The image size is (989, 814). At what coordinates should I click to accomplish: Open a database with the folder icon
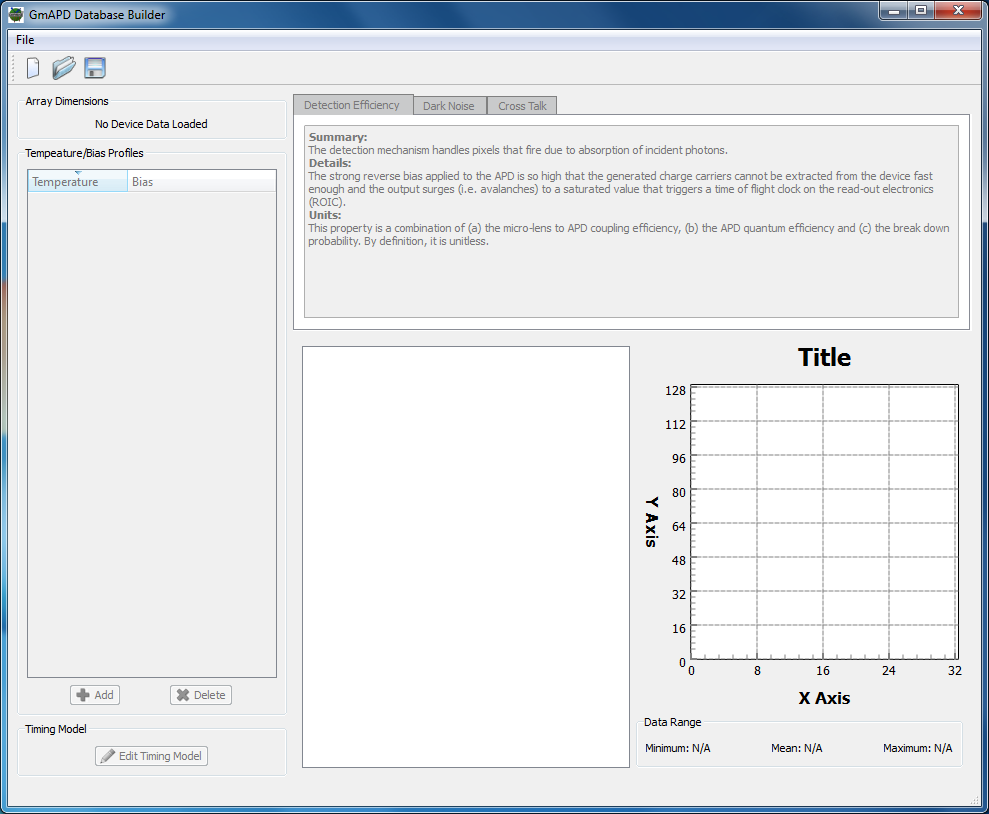tap(64, 68)
